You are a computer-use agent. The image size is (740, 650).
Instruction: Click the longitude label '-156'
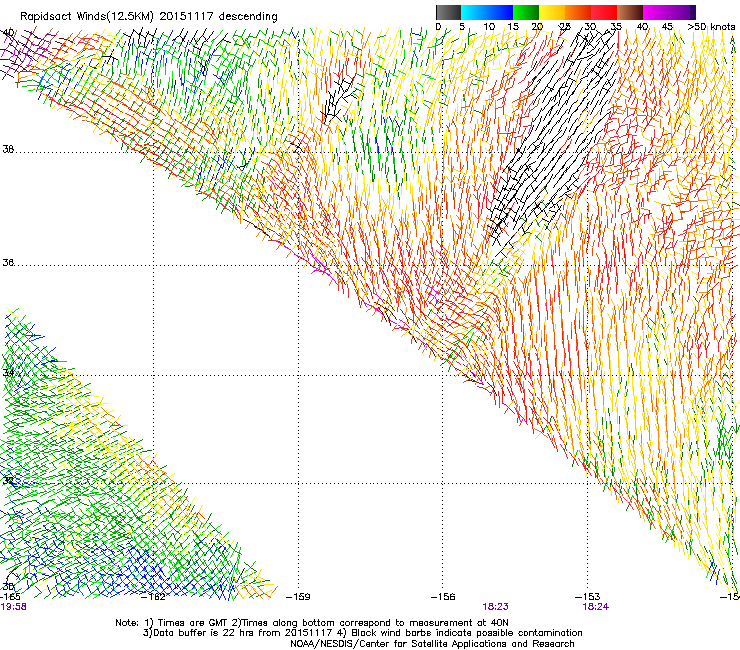[x=443, y=597]
